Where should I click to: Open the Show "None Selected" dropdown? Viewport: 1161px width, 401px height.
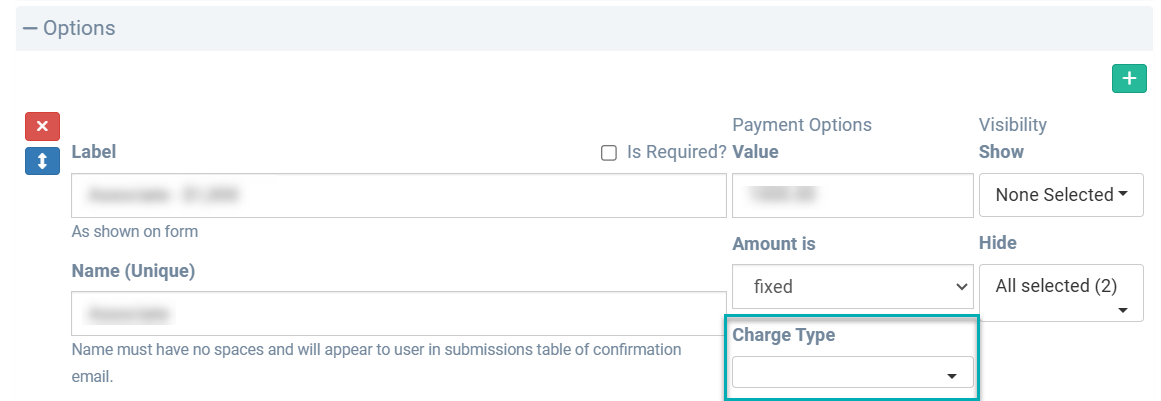1060,195
